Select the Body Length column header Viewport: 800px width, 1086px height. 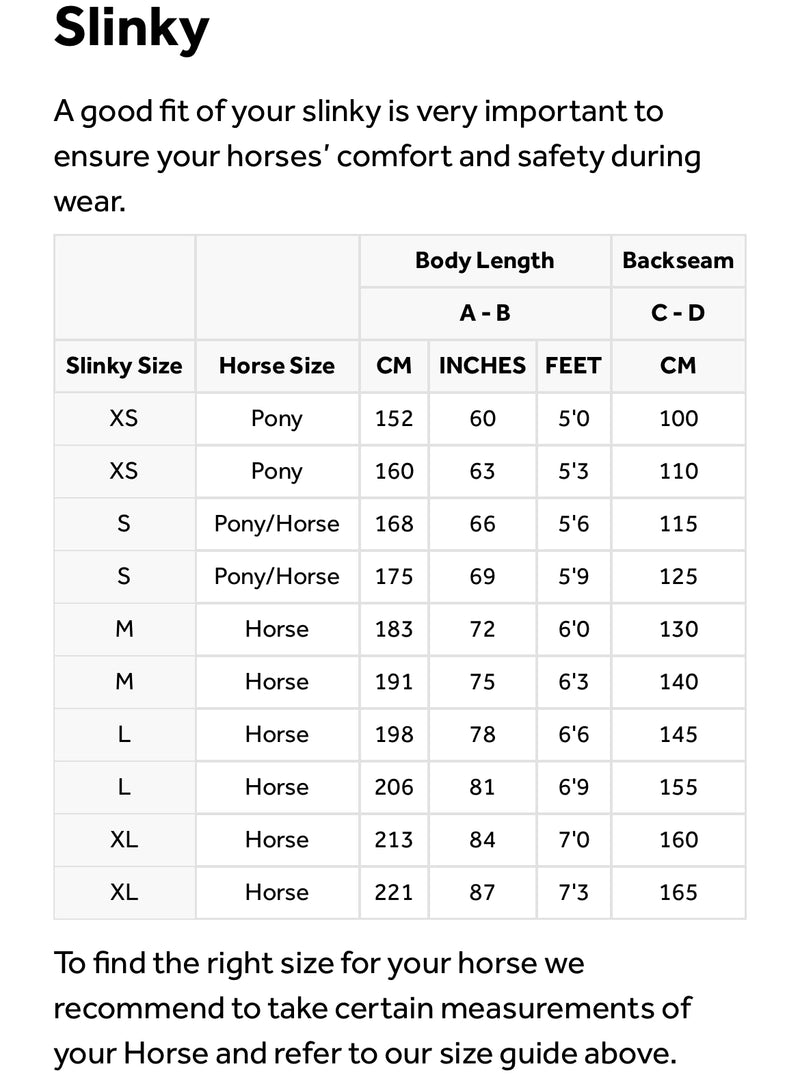click(484, 261)
